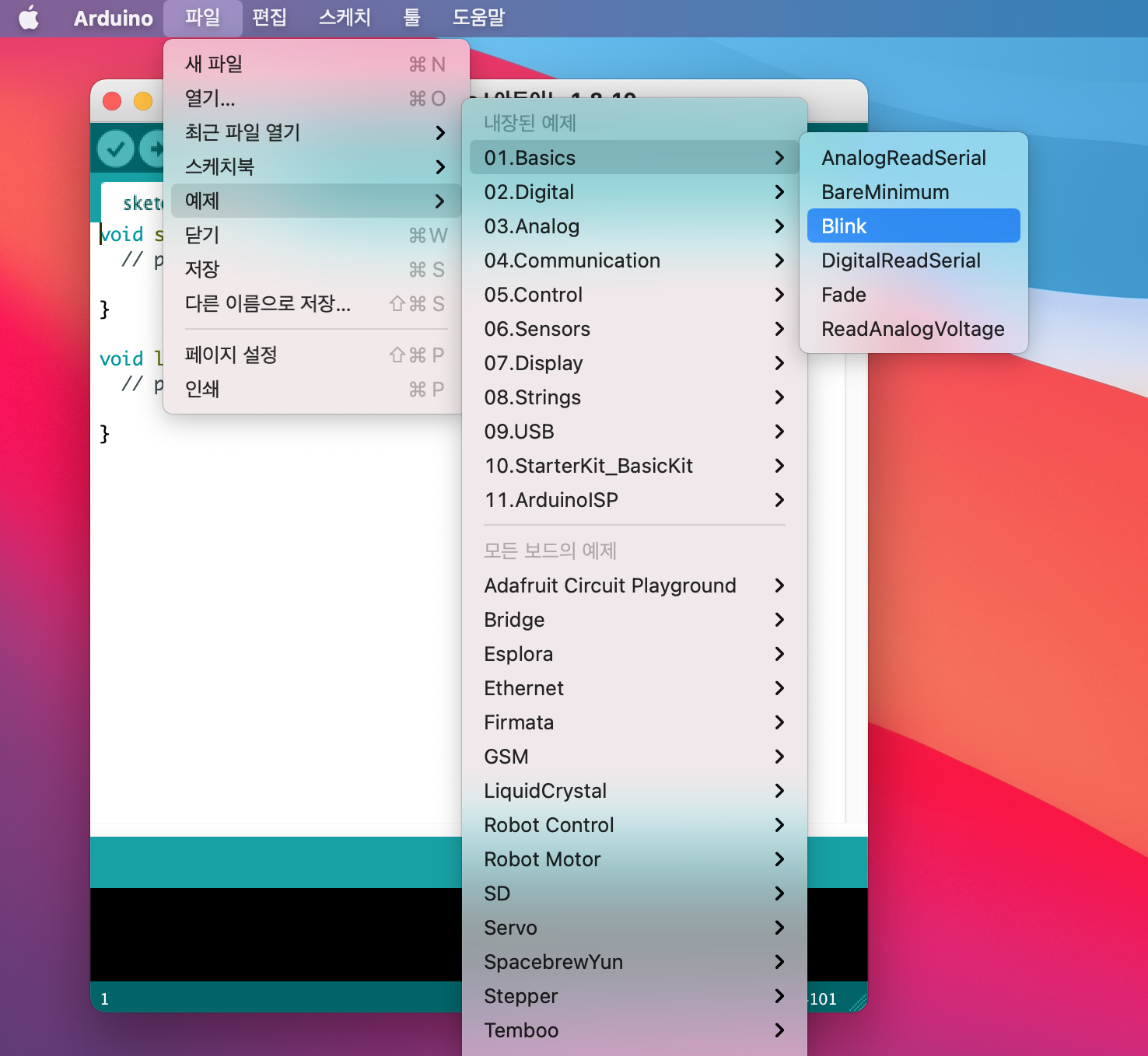Image resolution: width=1148 pixels, height=1056 pixels.
Task: Open the Arduino application menu
Action: (114, 17)
